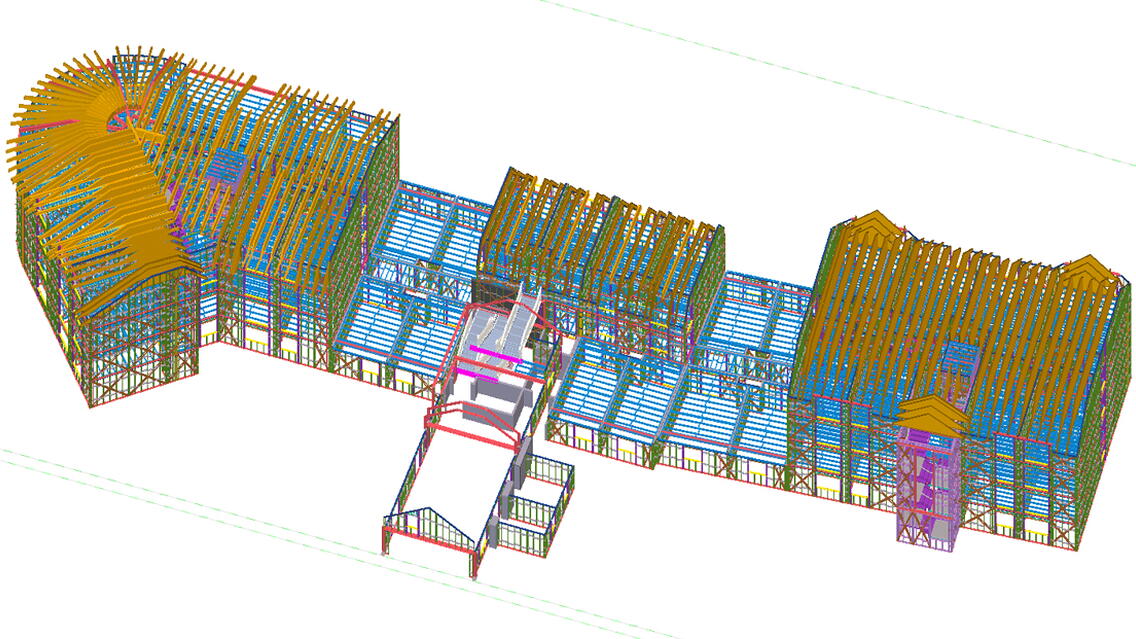Screen dimensions: 1136x639
Task: Select the pyramid roof cap on stair tower
Action: coord(931,413)
